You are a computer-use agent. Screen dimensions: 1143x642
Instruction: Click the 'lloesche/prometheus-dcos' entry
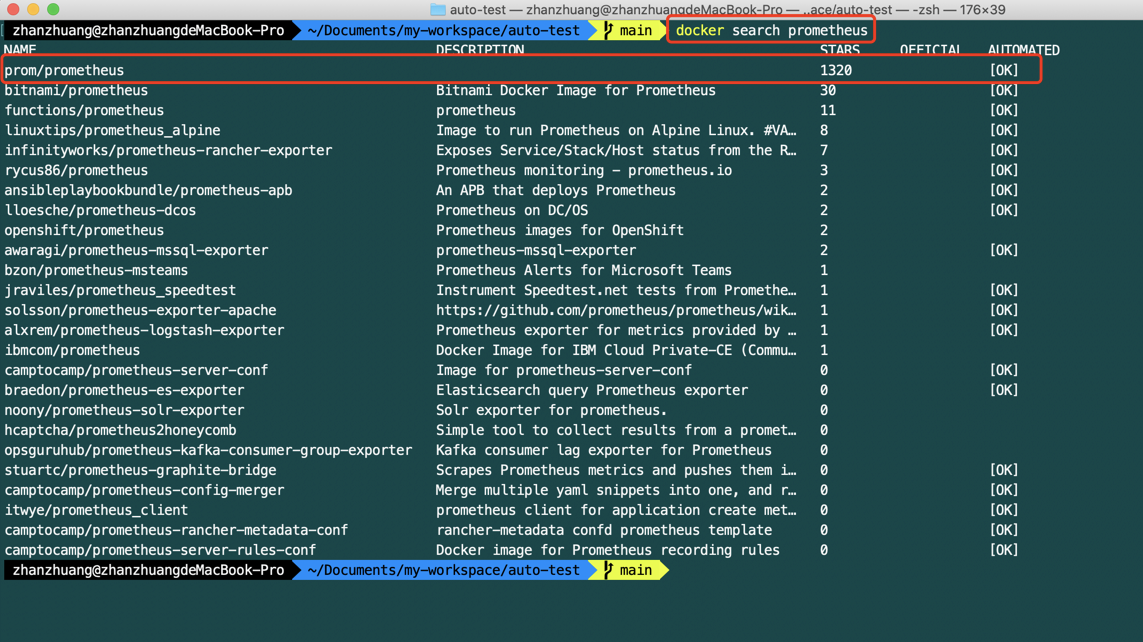(x=100, y=211)
